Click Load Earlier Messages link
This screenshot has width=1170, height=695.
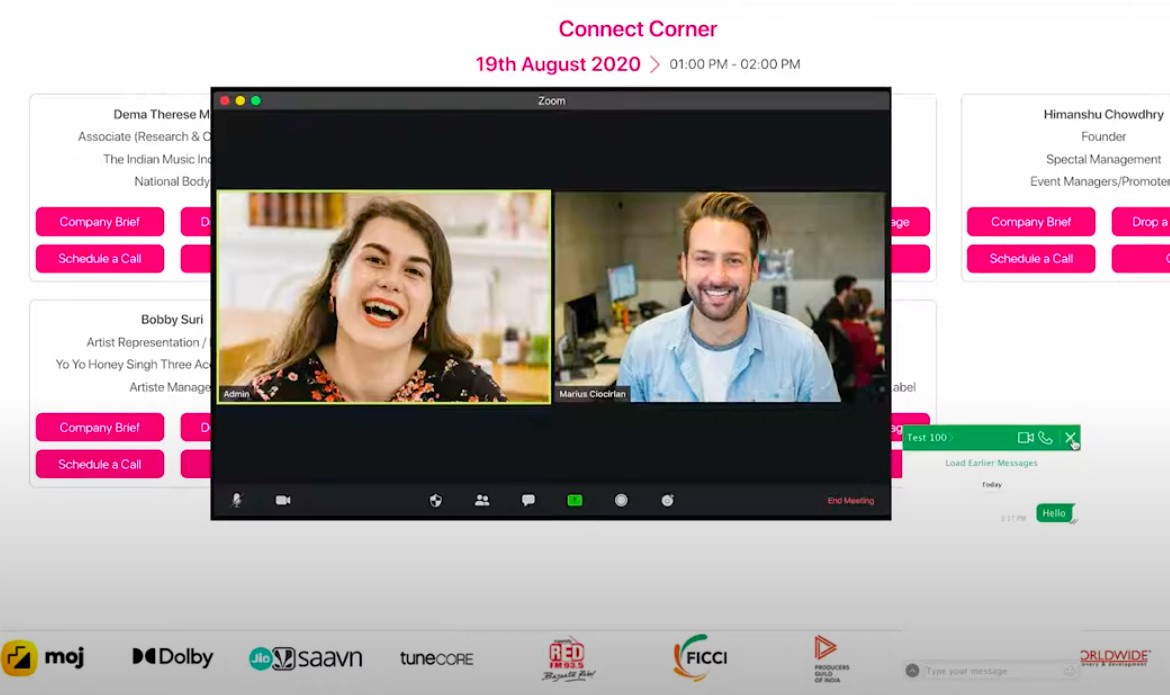pos(991,463)
